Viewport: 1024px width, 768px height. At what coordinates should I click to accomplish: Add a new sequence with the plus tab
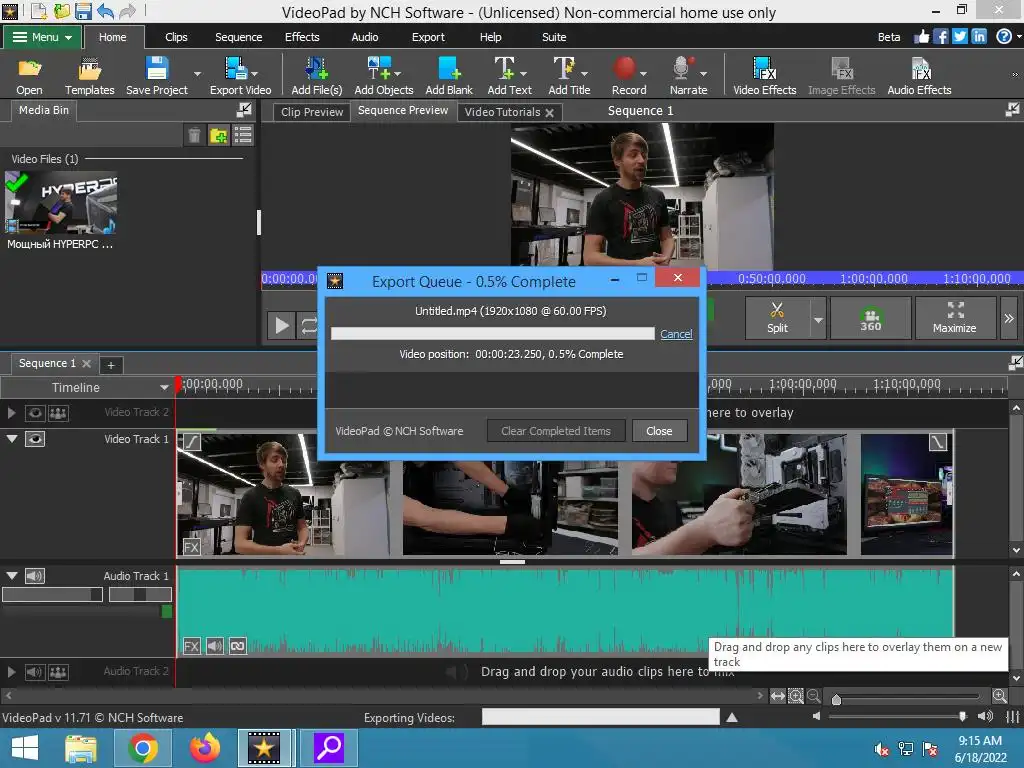(111, 365)
